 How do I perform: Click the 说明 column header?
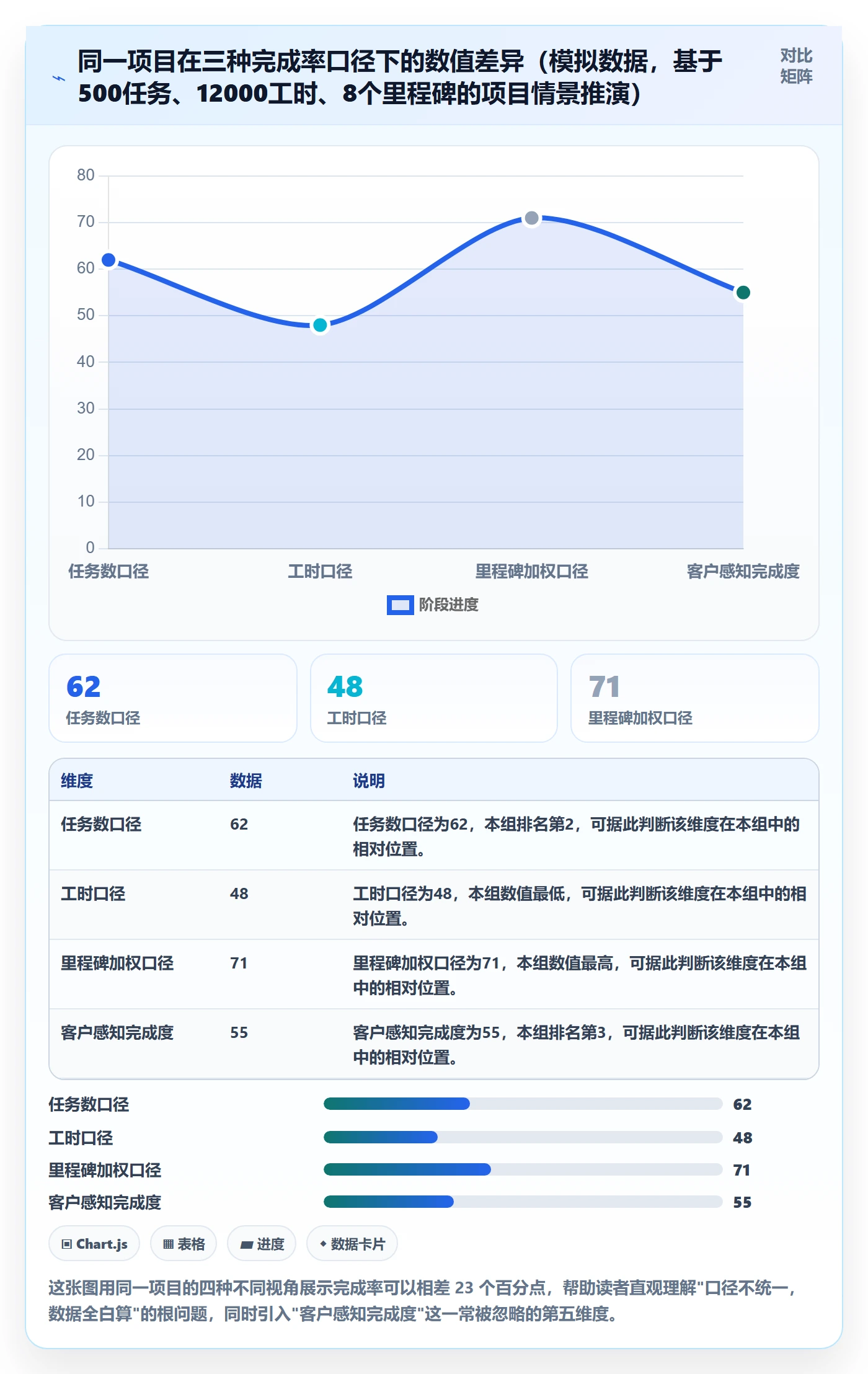(x=369, y=781)
